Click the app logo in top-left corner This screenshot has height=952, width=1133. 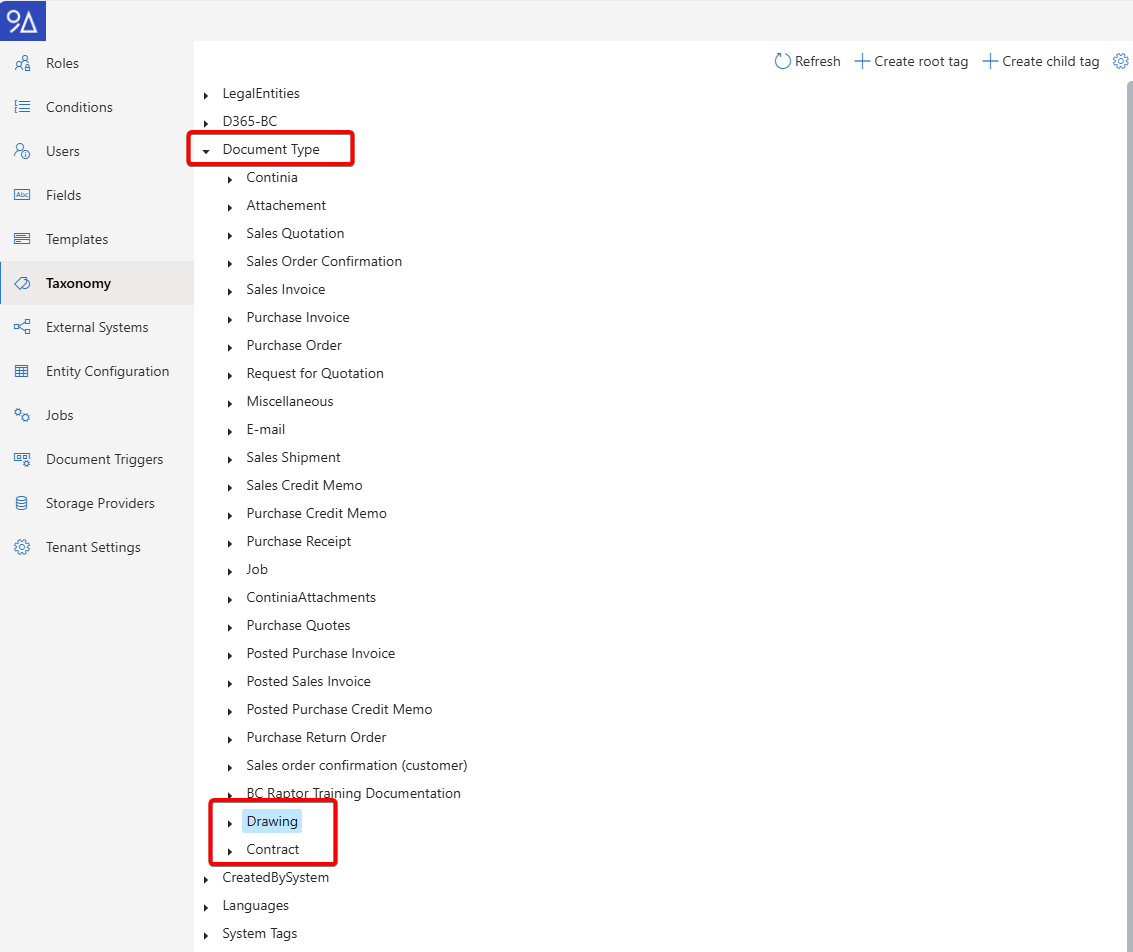tap(23, 21)
